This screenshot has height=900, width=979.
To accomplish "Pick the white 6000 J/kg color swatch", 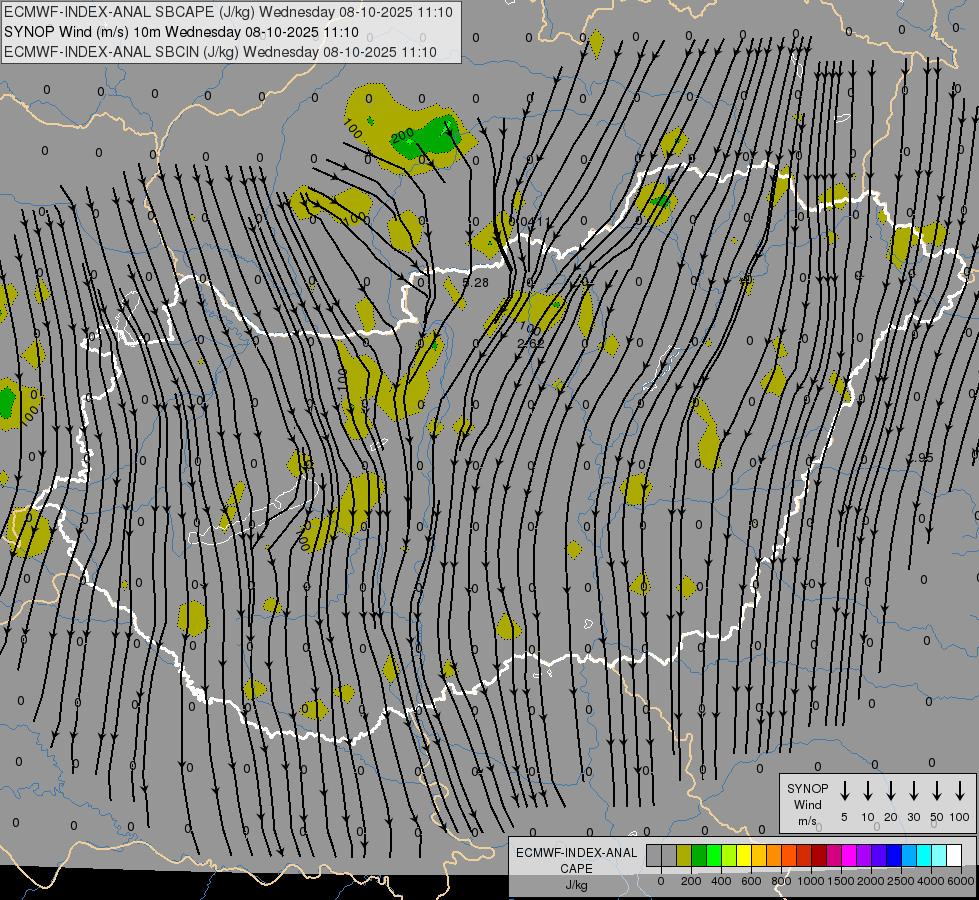I will click(954, 855).
